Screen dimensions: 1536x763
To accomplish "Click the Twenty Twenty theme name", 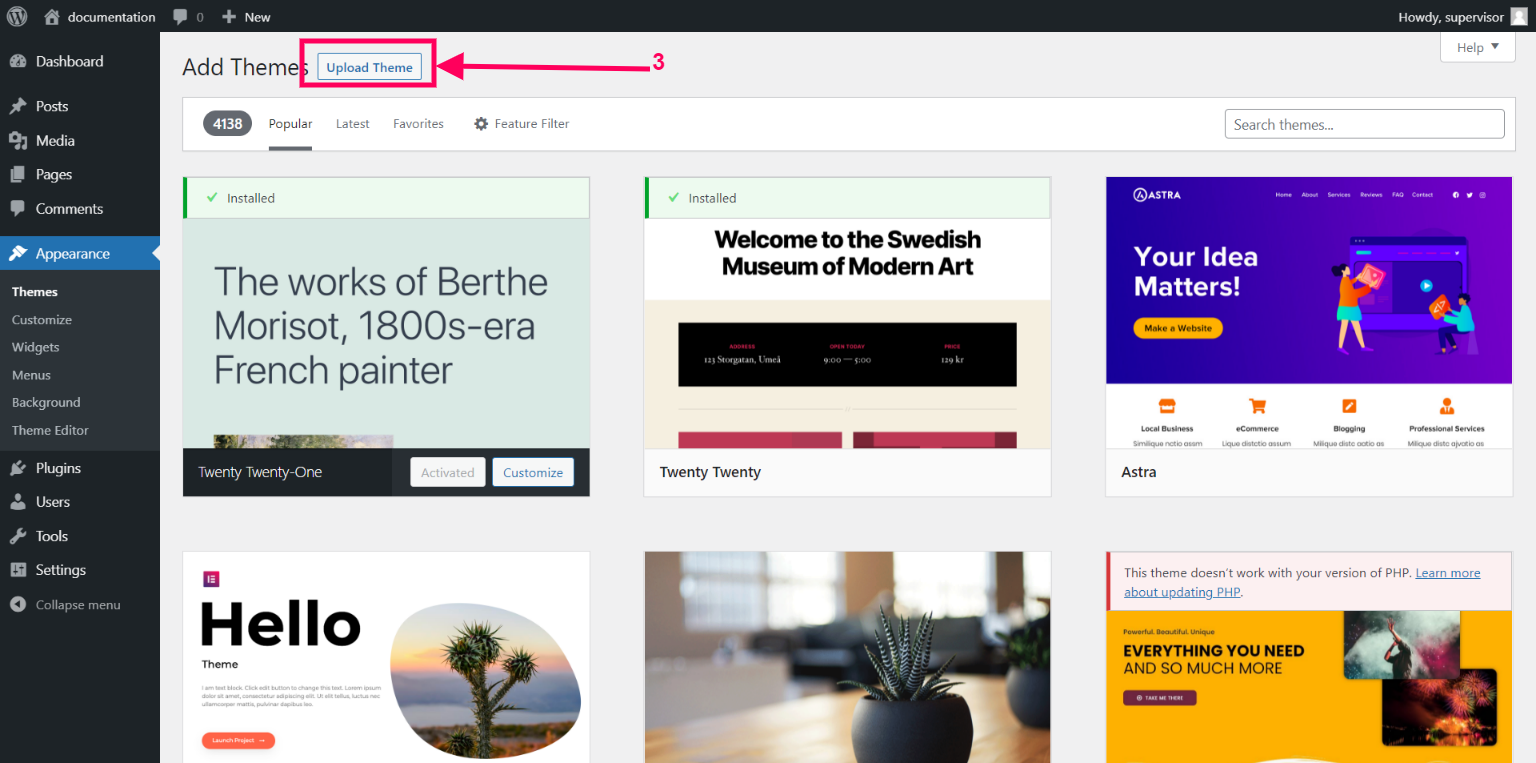I will (710, 472).
